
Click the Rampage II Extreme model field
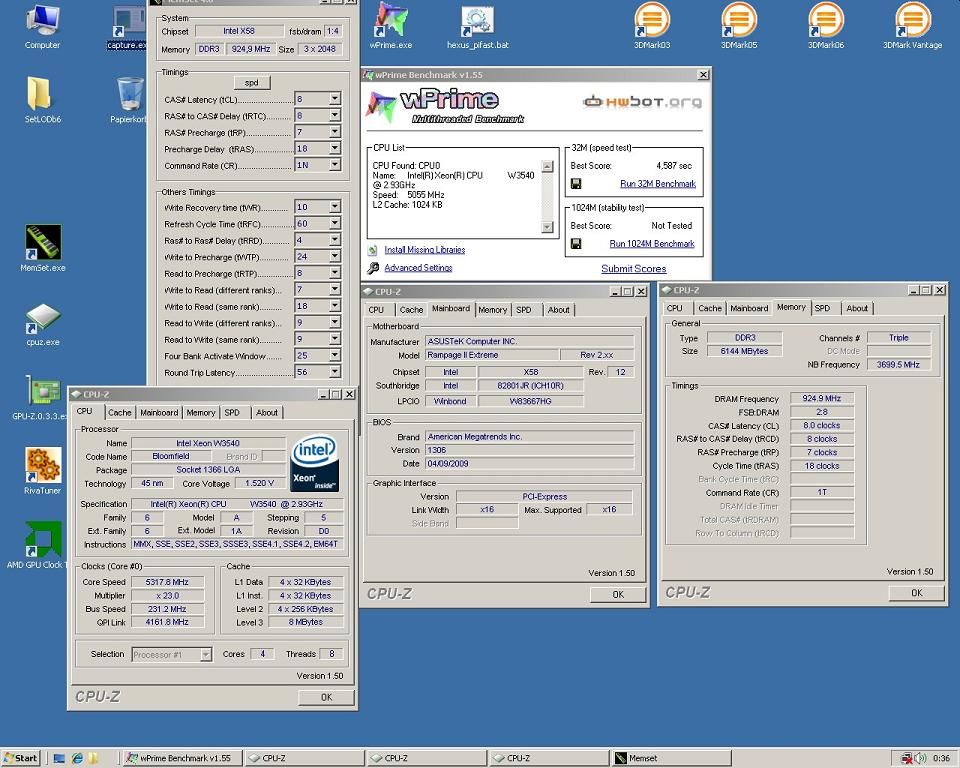click(x=492, y=355)
